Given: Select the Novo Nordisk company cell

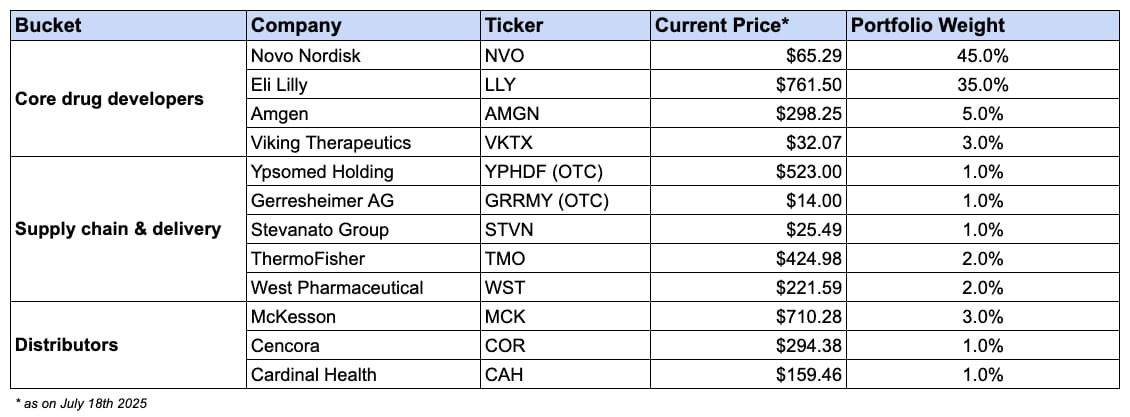Looking at the screenshot, I should (363, 55).
